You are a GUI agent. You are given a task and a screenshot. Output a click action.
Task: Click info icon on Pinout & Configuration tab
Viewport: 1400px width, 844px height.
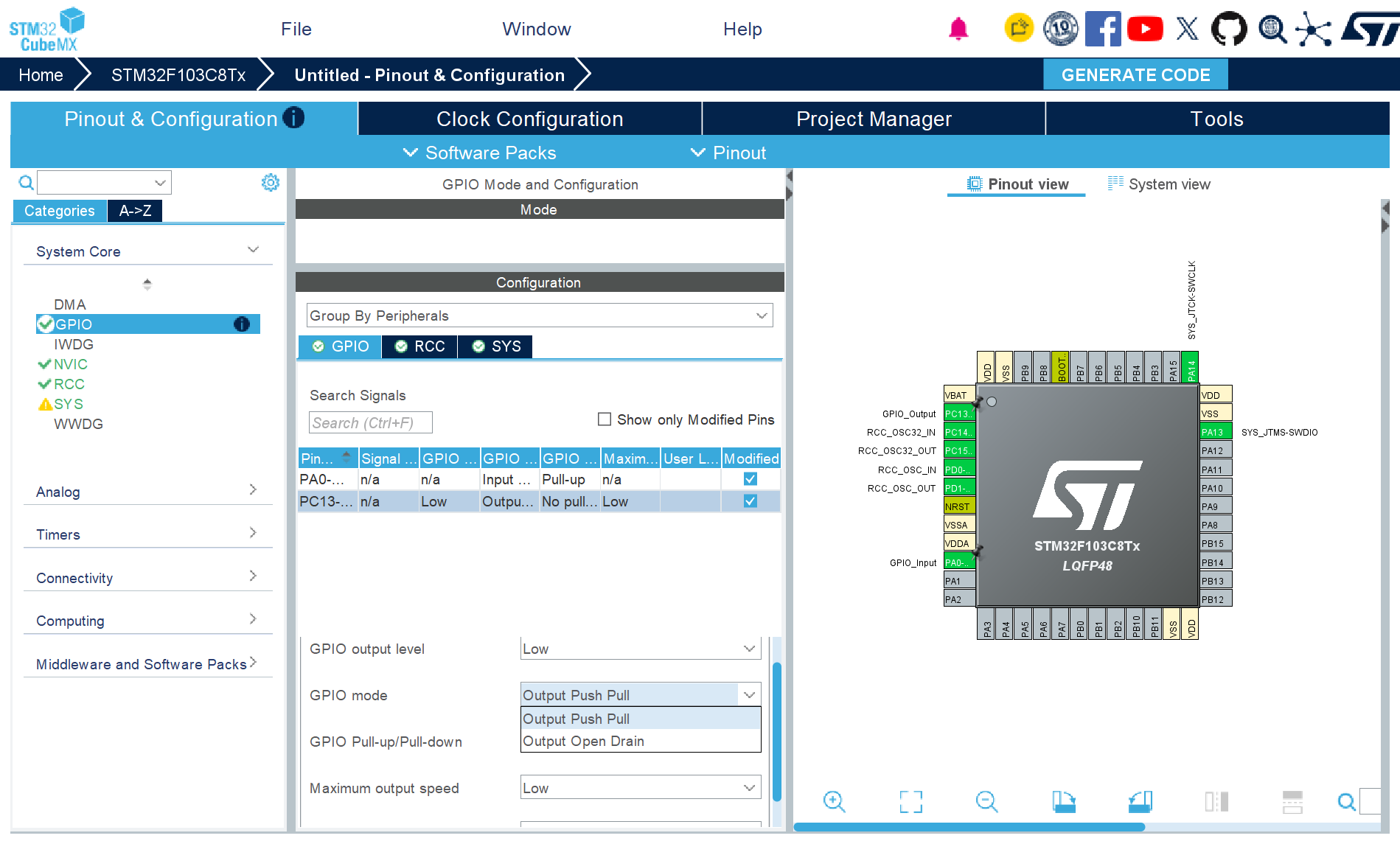pyautogui.click(x=293, y=118)
